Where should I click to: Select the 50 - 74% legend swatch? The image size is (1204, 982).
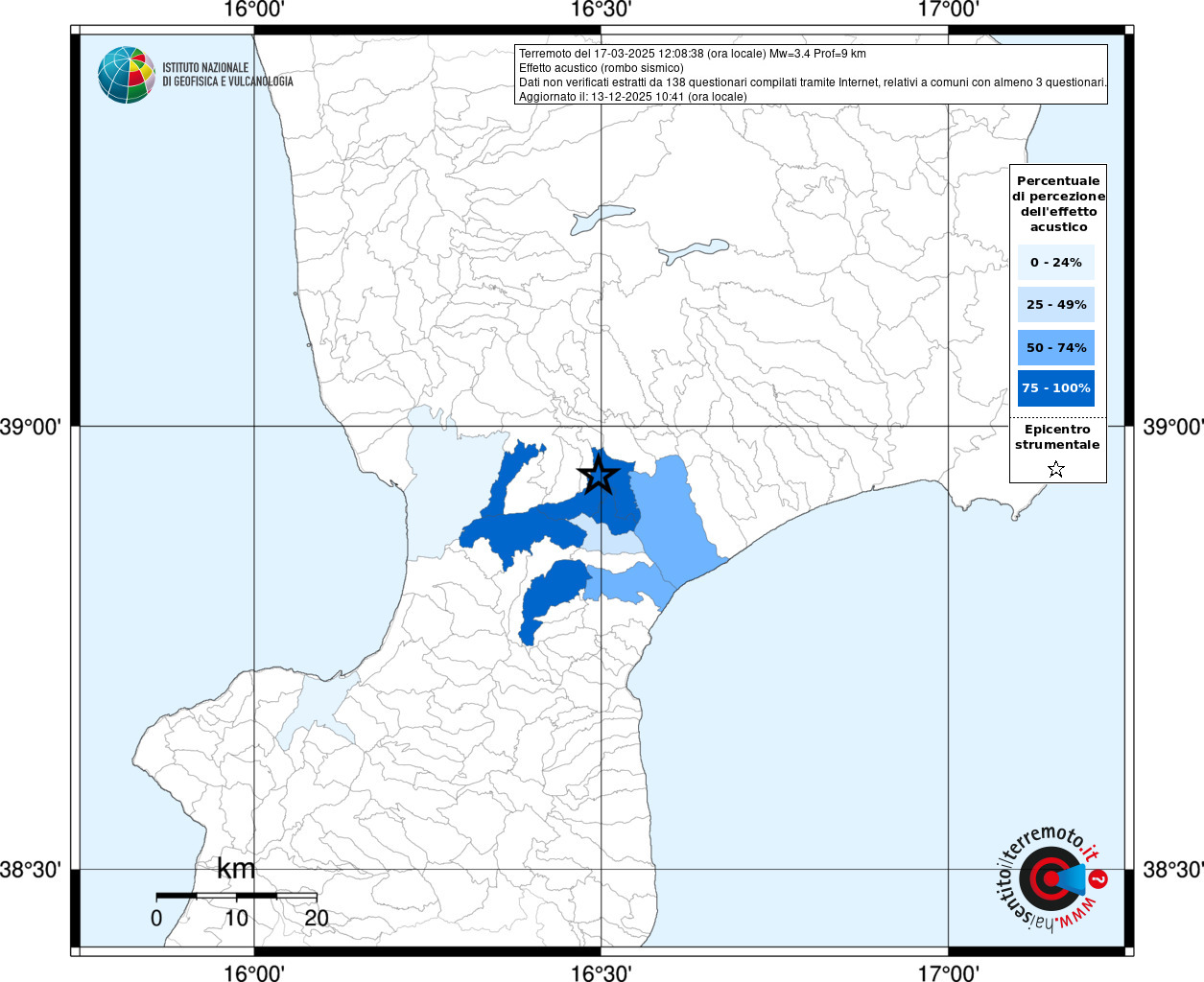[x=1056, y=347]
